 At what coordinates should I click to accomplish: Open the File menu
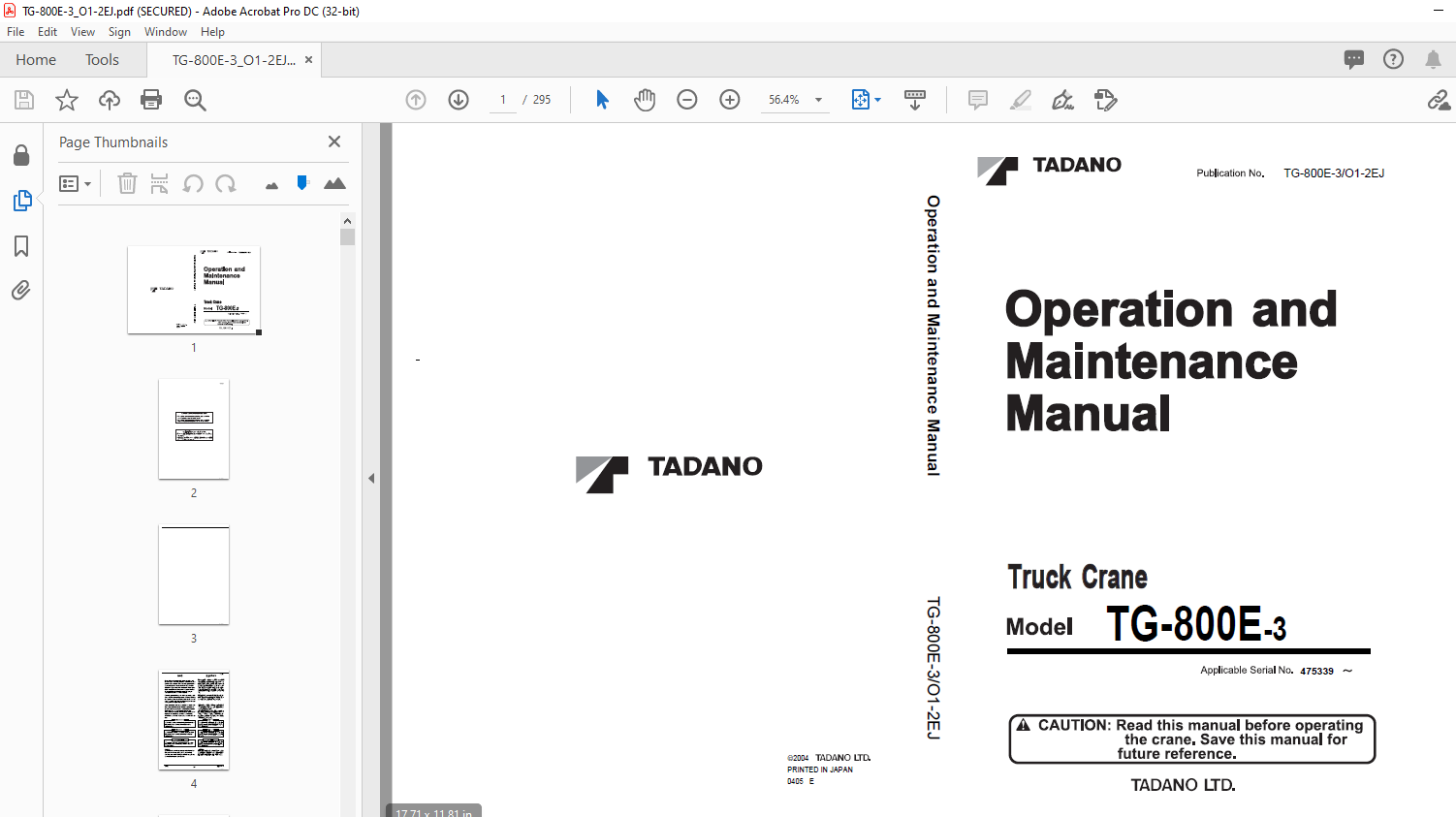point(16,32)
